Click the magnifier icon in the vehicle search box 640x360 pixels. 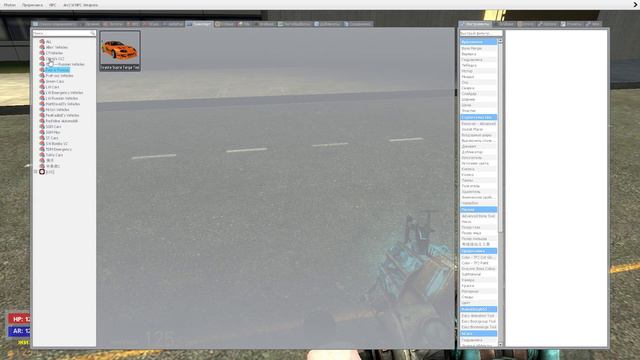coord(93,33)
